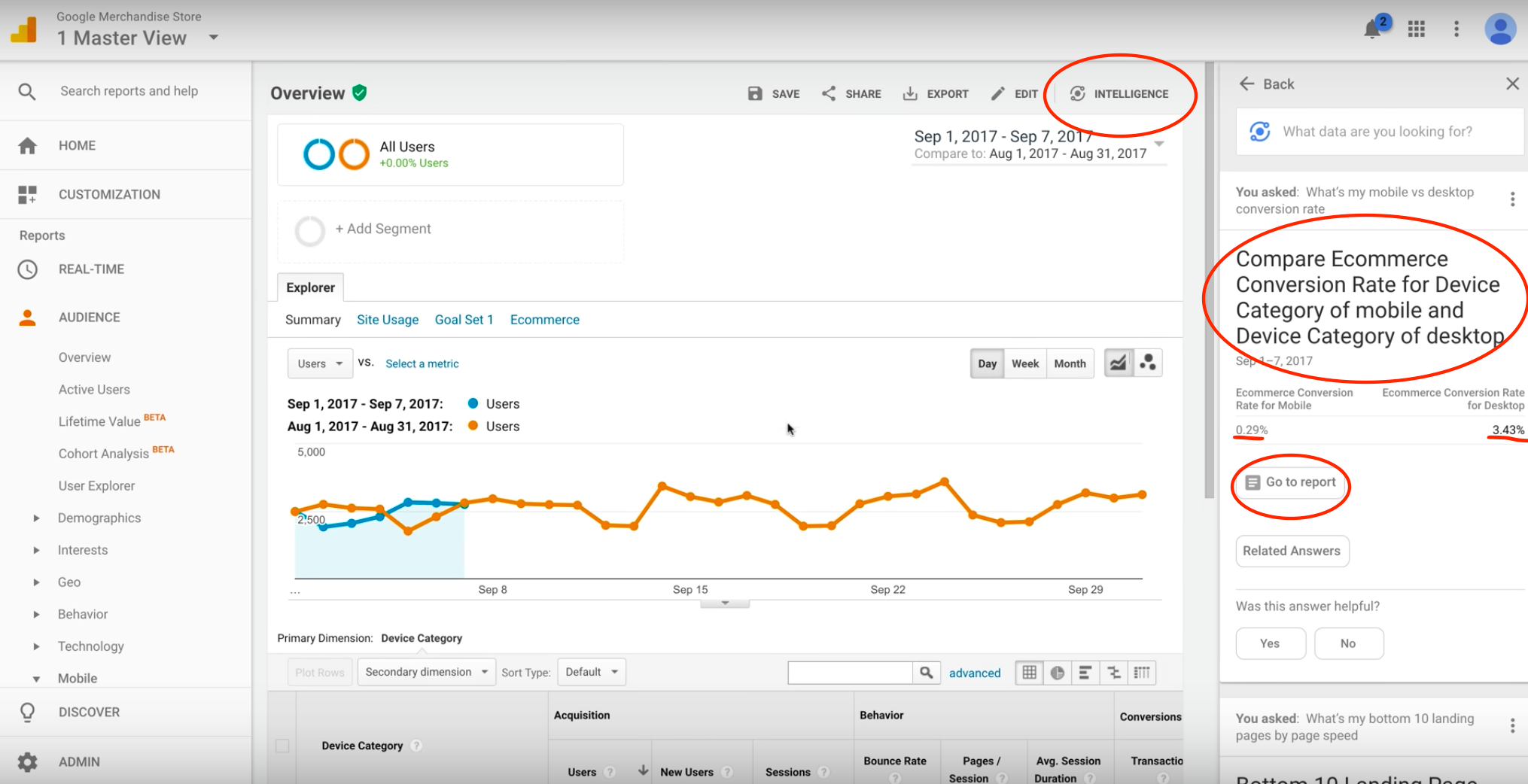Select the data table view icon

pos(1029,673)
